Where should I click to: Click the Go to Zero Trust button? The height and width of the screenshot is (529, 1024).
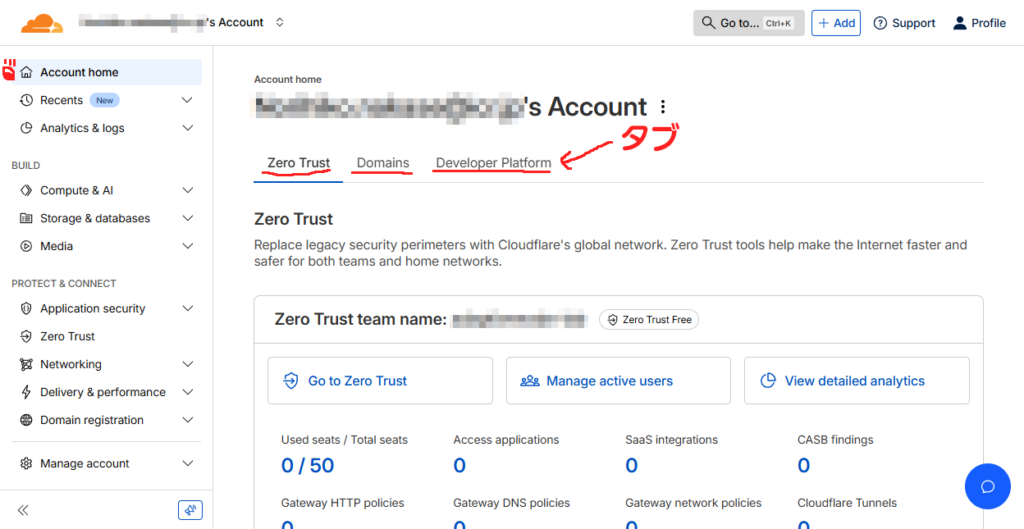coord(380,381)
